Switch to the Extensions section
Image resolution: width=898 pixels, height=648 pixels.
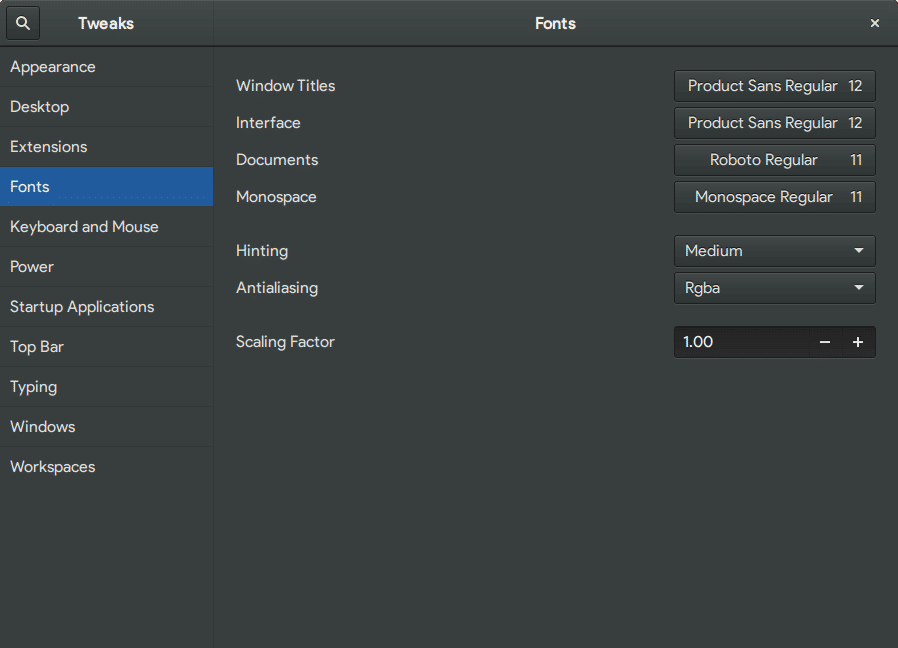(x=49, y=147)
